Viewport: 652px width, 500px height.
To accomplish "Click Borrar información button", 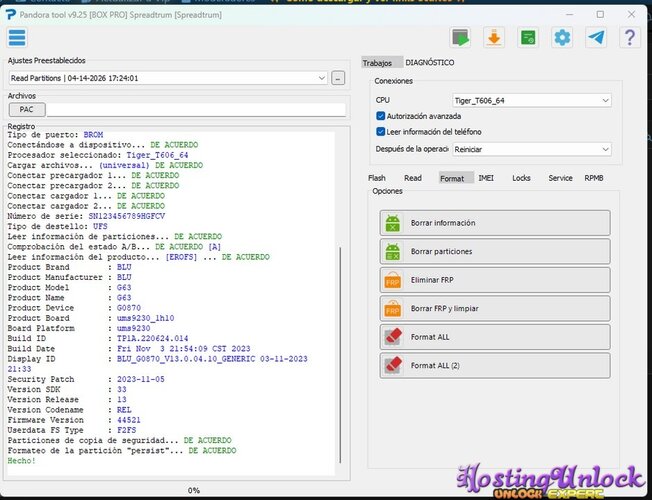I will coord(495,223).
